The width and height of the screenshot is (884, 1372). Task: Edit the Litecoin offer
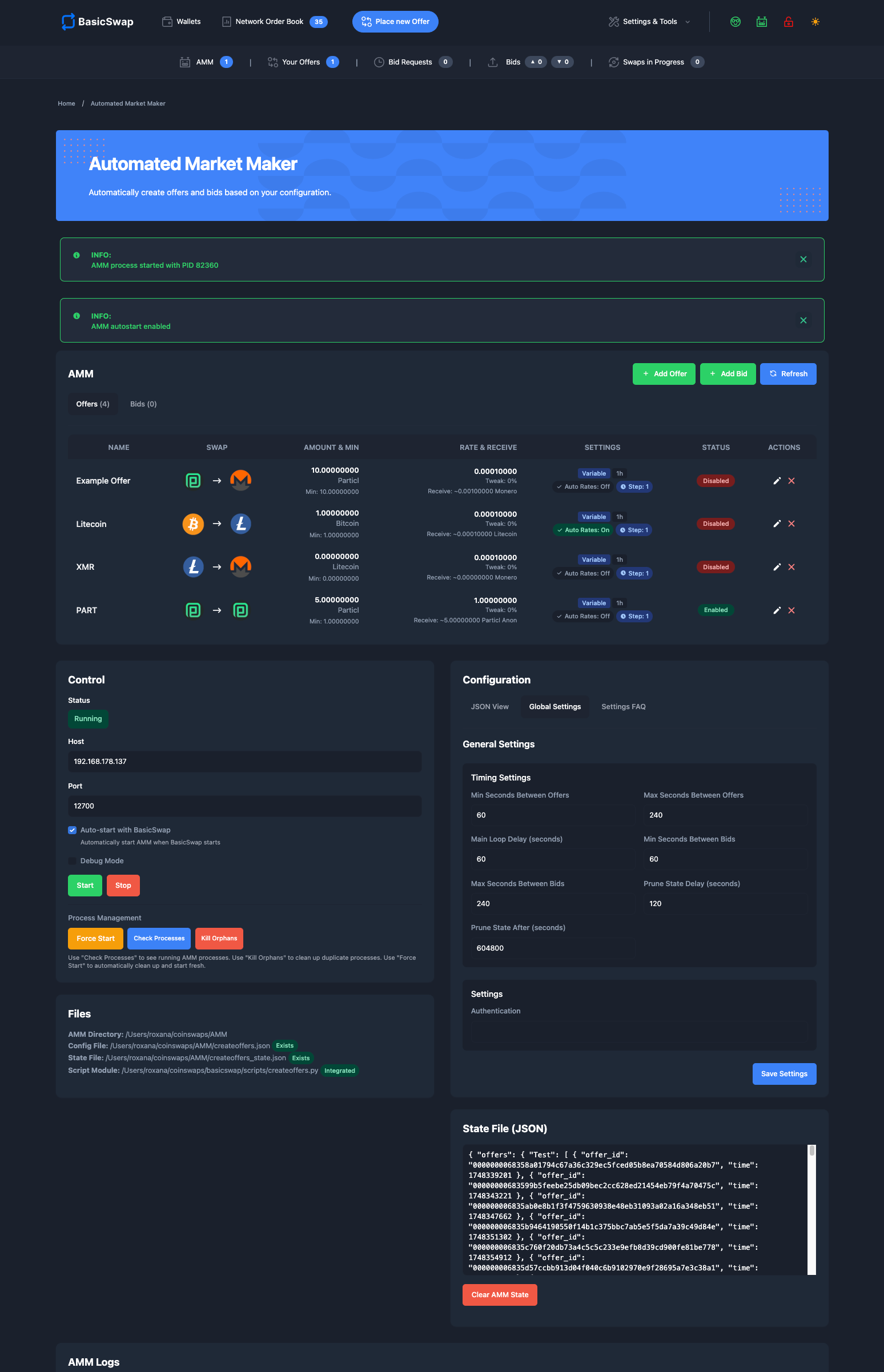(x=777, y=524)
